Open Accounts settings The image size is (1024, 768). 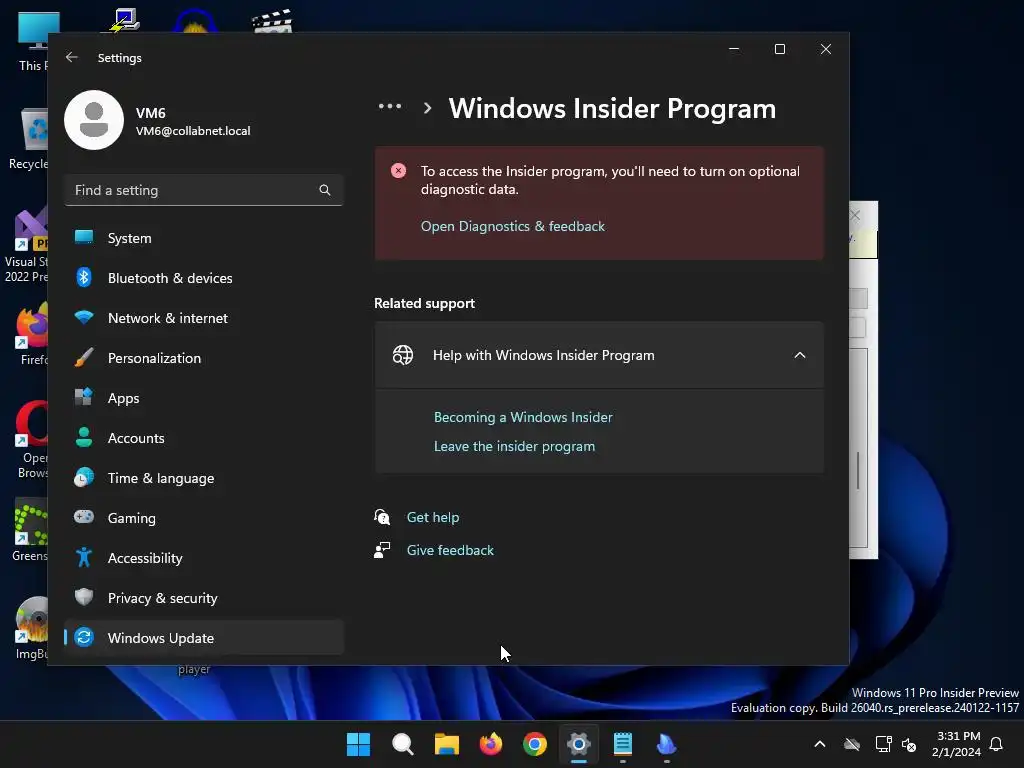point(204,438)
